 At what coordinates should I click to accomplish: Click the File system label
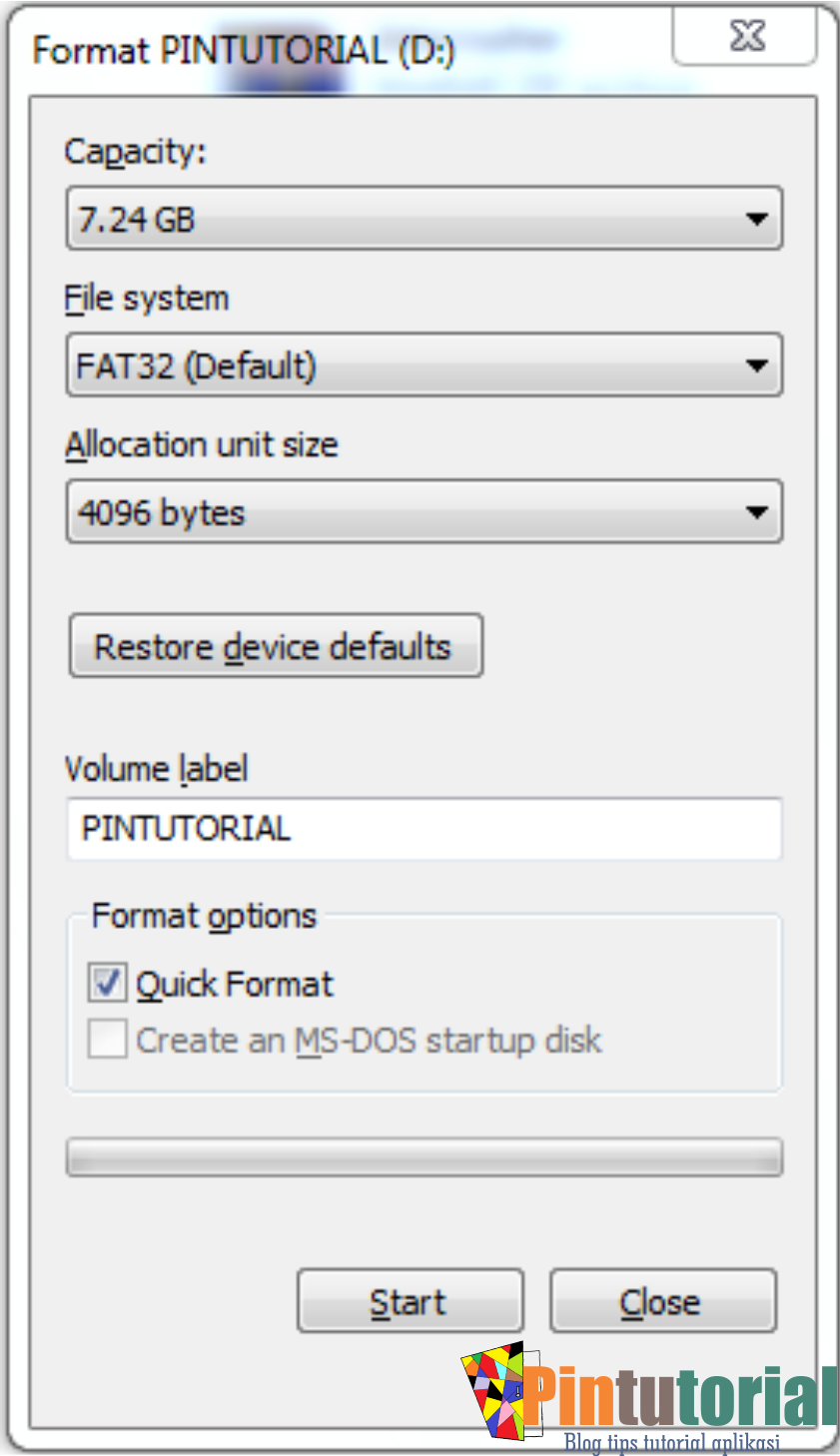click(x=147, y=299)
